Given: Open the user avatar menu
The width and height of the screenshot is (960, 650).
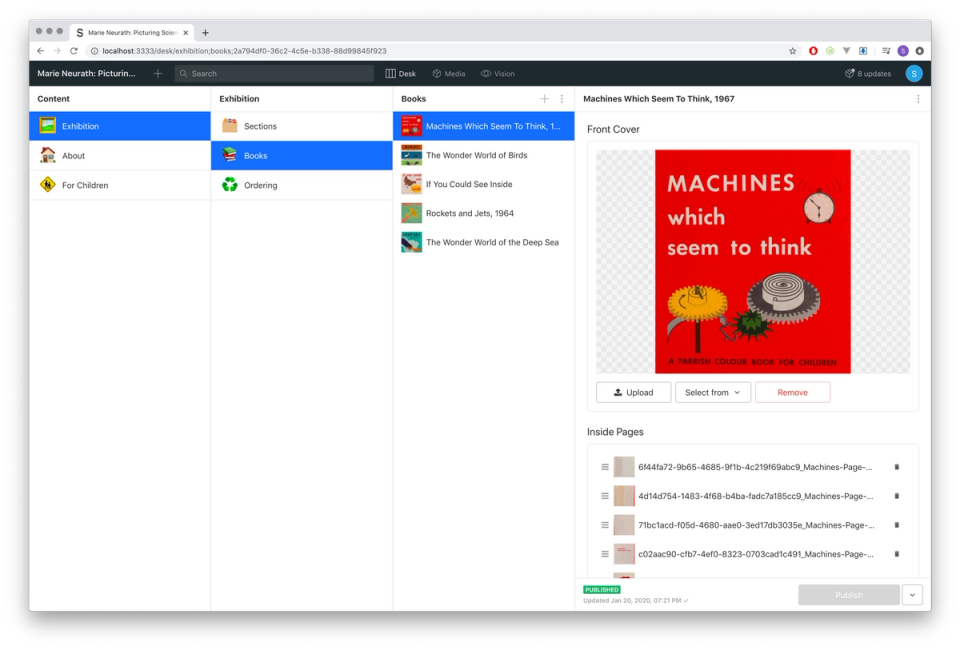Looking at the screenshot, I should pyautogui.click(x=914, y=73).
